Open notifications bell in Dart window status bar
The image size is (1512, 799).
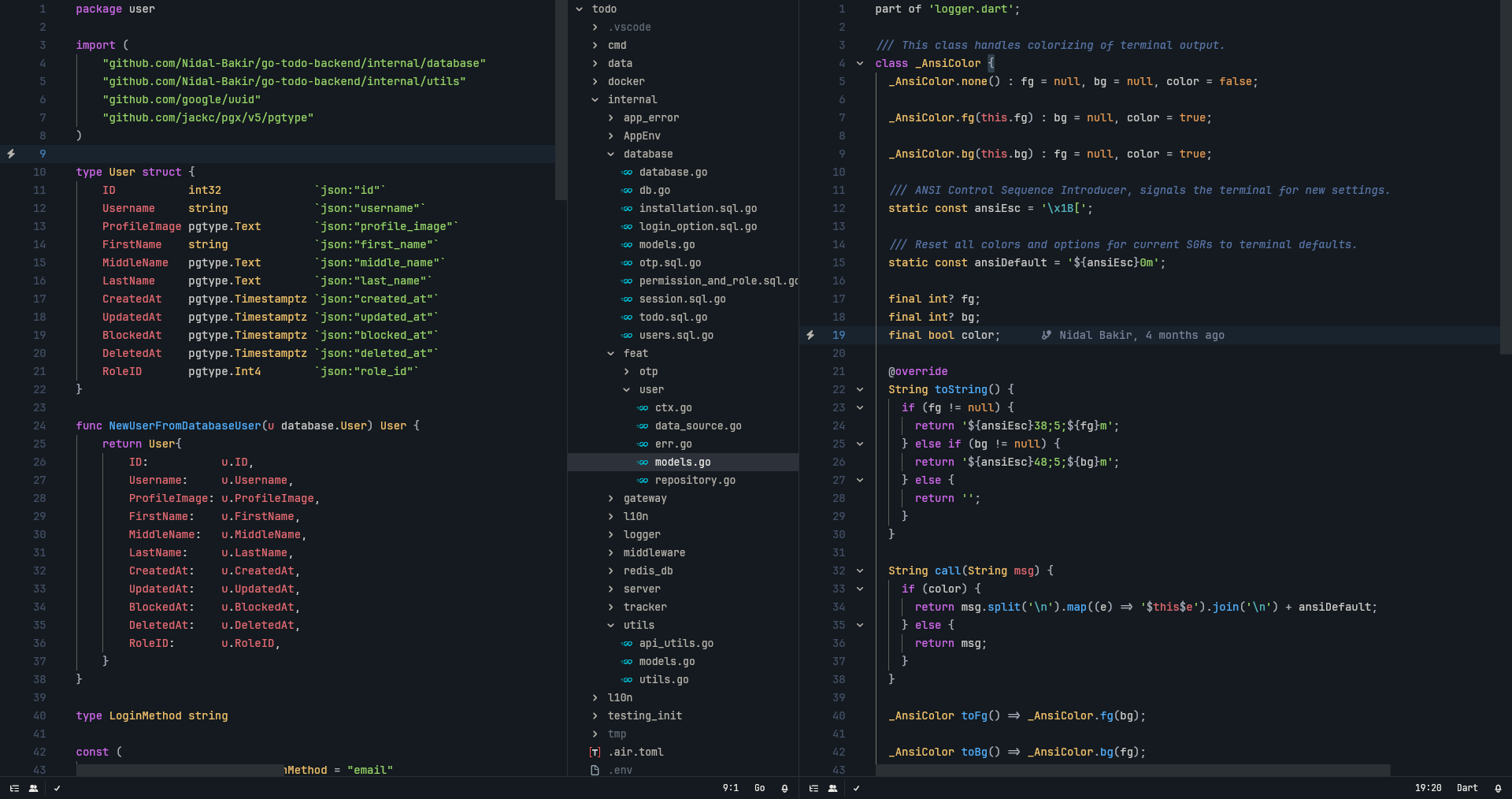[1498, 788]
